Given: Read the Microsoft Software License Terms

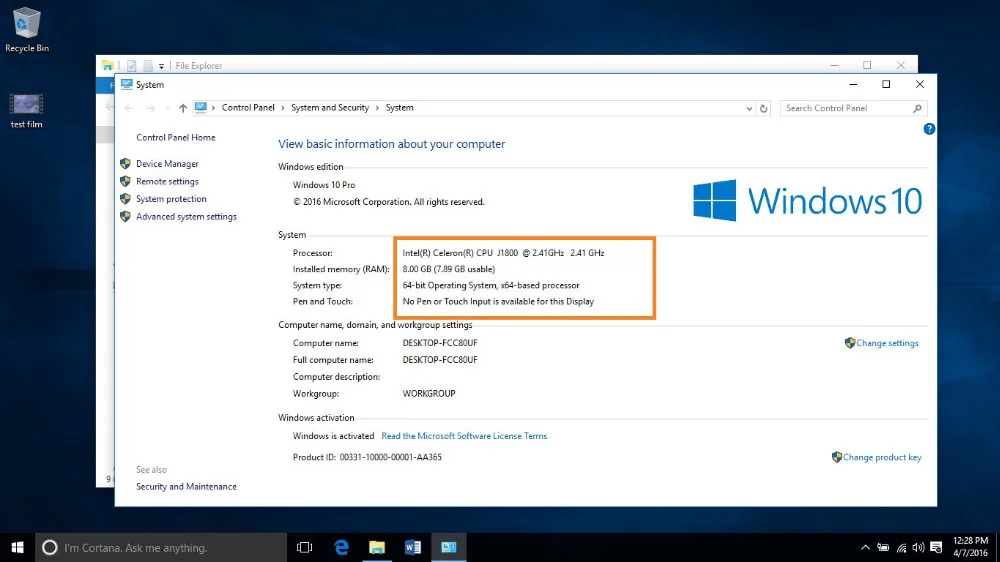Looking at the screenshot, I should pos(464,436).
